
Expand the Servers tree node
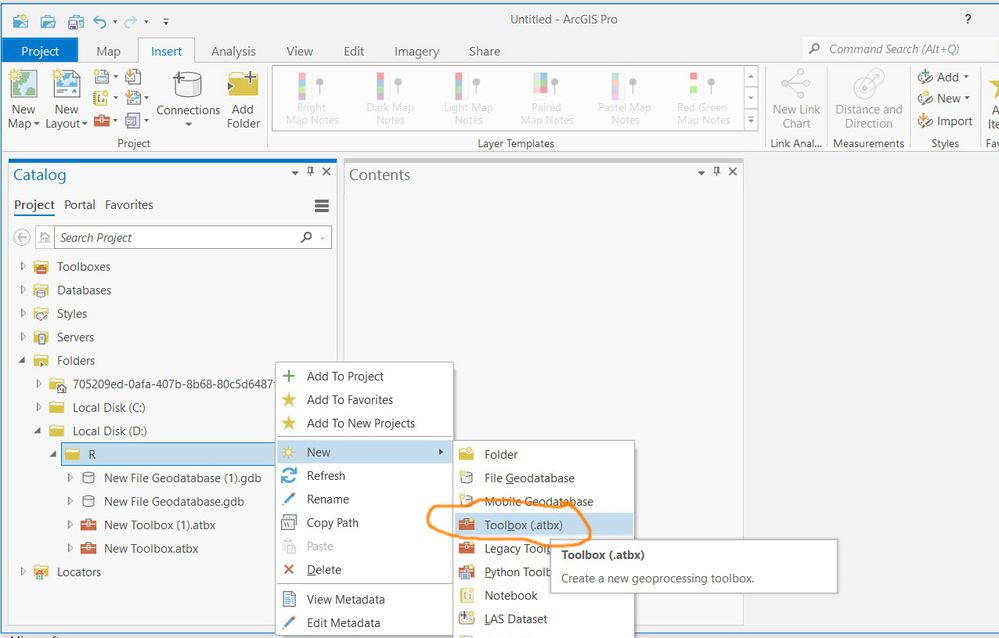(x=23, y=337)
